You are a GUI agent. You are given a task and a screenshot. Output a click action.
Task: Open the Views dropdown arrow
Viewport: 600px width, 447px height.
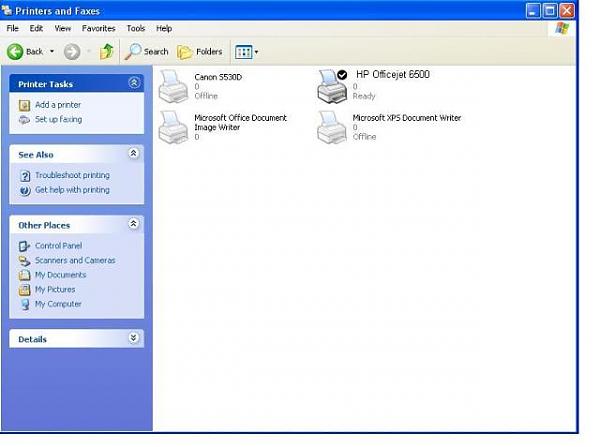click(x=256, y=52)
